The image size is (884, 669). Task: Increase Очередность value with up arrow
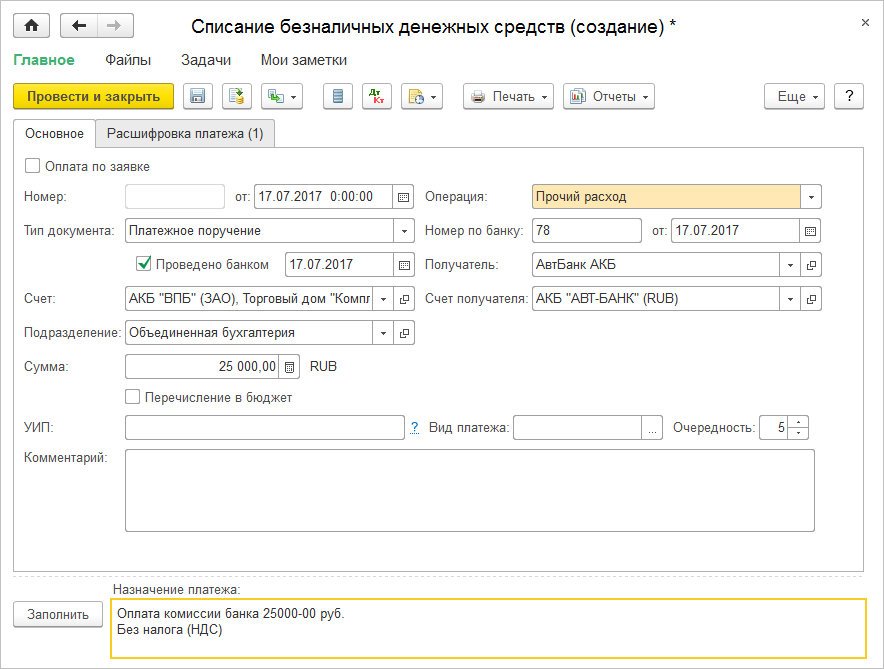pos(798,422)
